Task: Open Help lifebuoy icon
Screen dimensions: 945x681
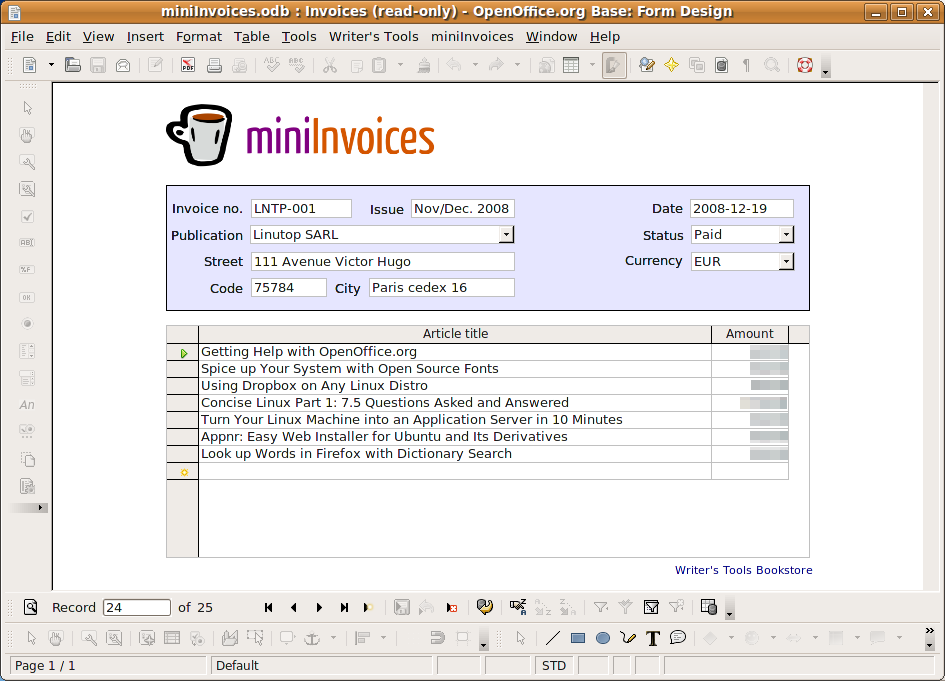Action: click(805, 64)
